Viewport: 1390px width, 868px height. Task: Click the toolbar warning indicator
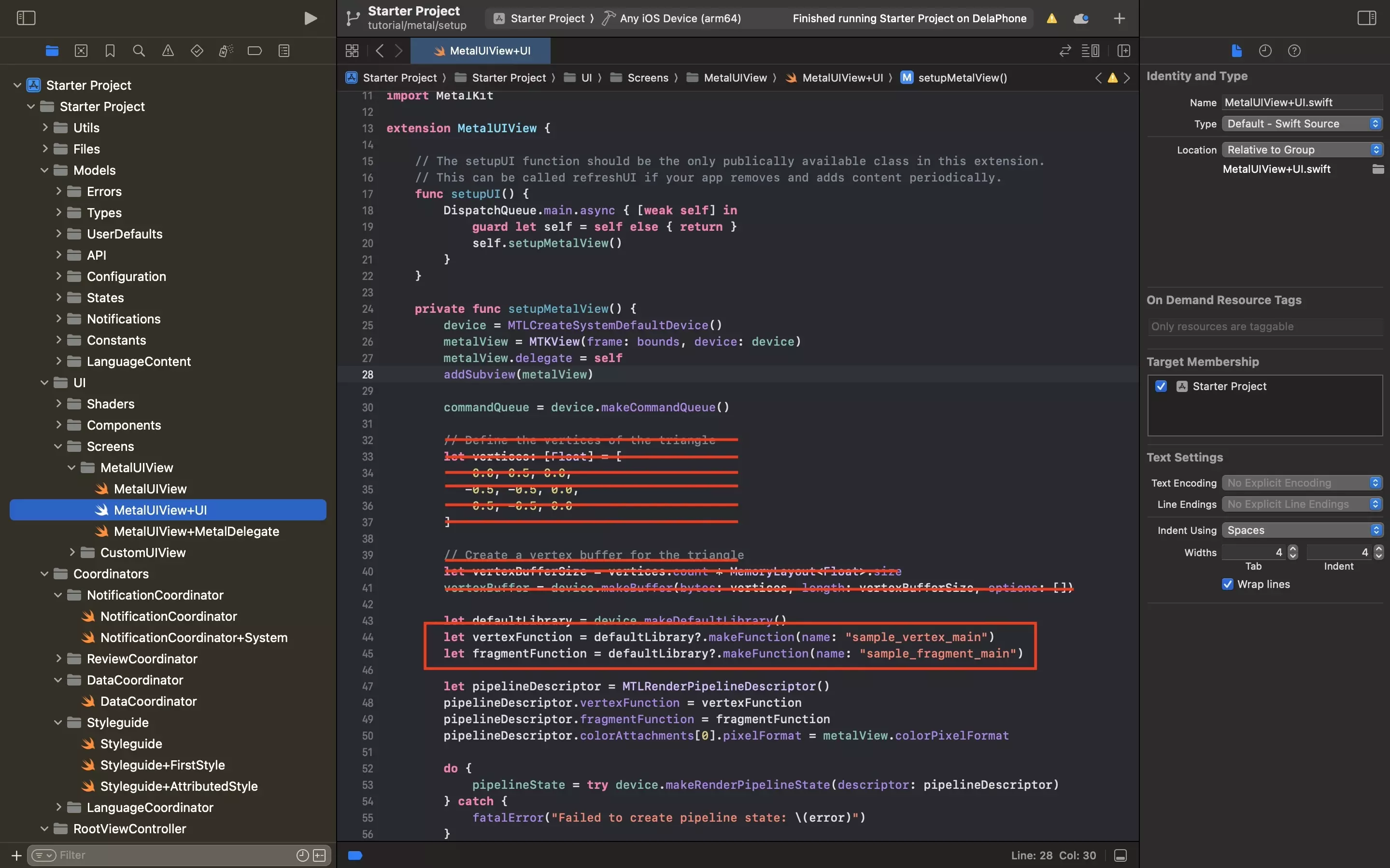[1051, 18]
